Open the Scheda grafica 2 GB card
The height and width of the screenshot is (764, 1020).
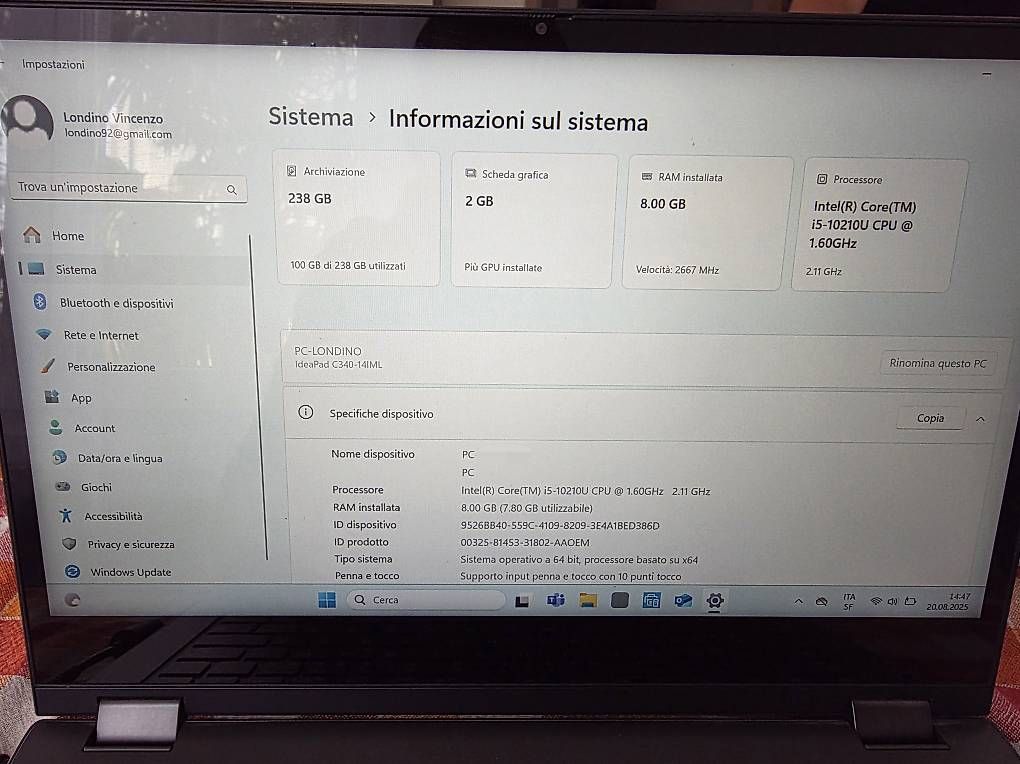534,220
